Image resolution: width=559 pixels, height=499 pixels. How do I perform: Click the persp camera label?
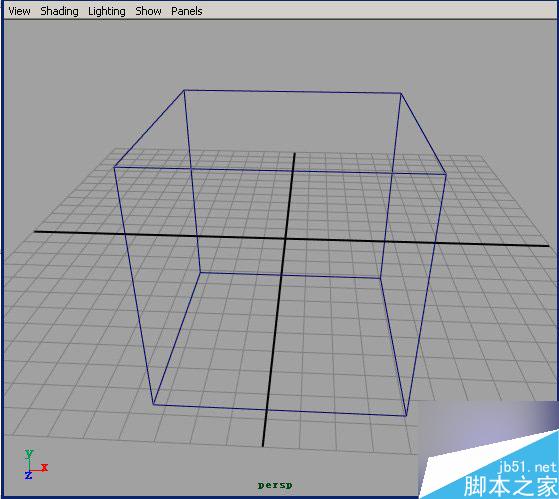275,485
